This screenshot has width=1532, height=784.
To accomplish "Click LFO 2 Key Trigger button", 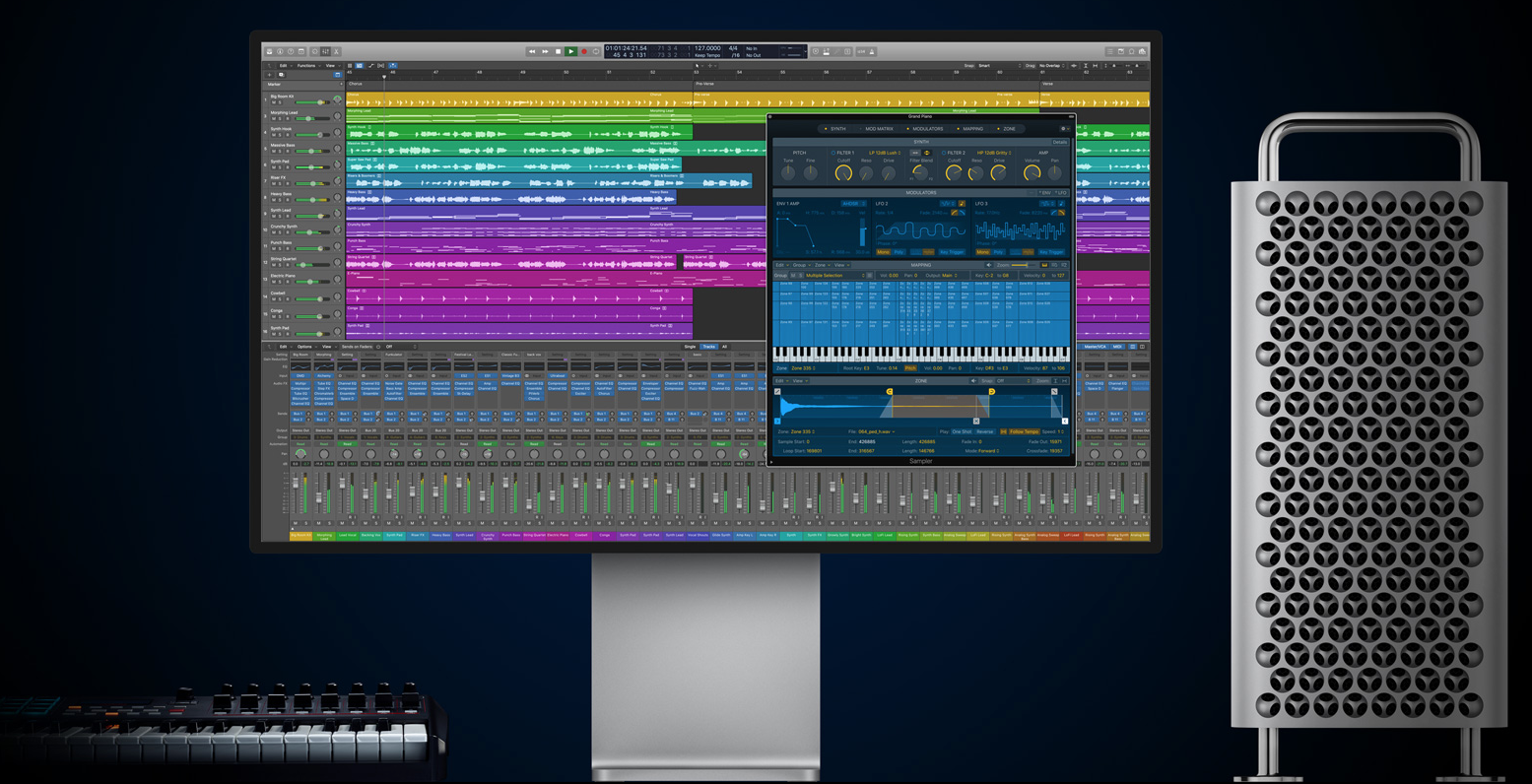I will pyautogui.click(x=952, y=252).
